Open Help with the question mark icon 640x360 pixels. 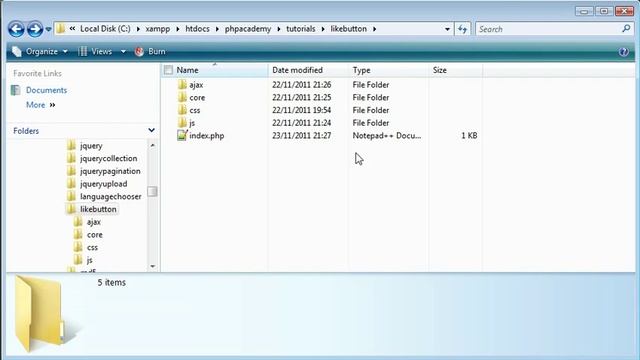tap(623, 52)
